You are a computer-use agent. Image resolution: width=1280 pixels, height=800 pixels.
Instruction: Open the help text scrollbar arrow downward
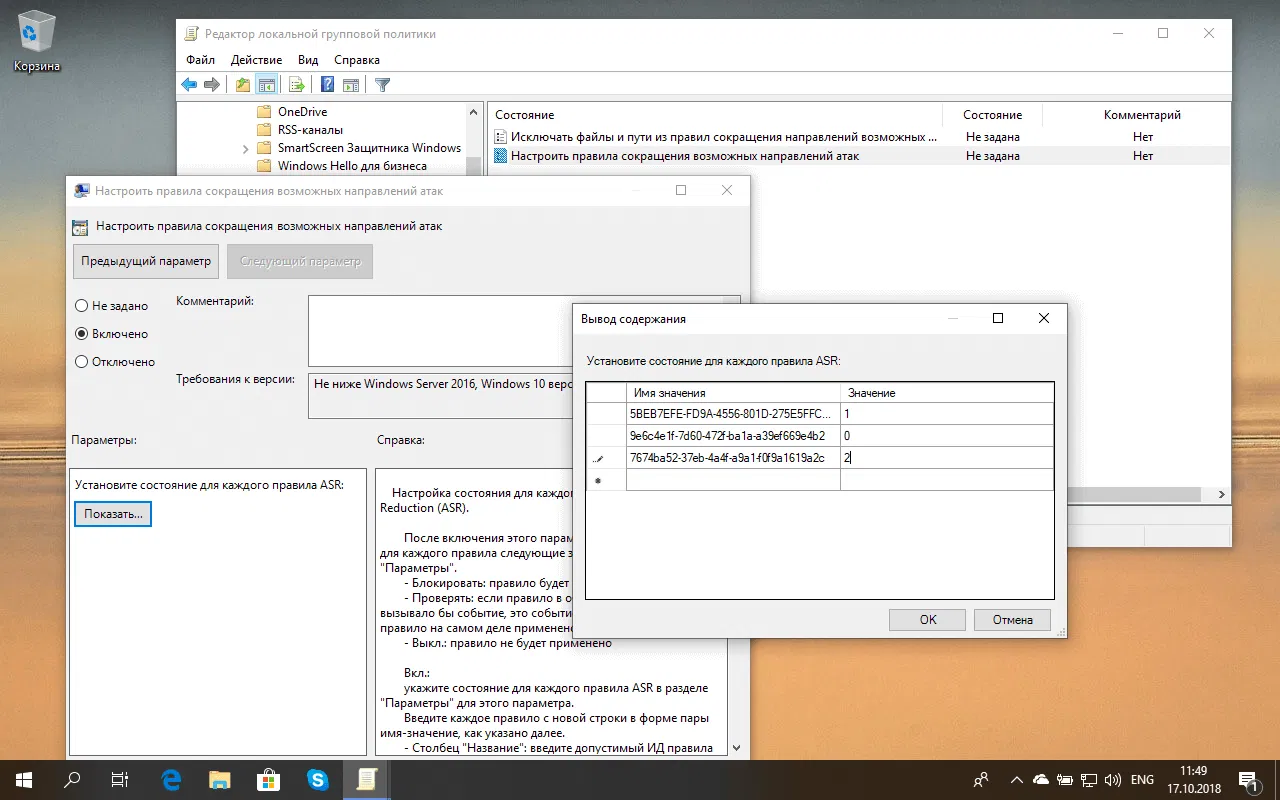736,747
